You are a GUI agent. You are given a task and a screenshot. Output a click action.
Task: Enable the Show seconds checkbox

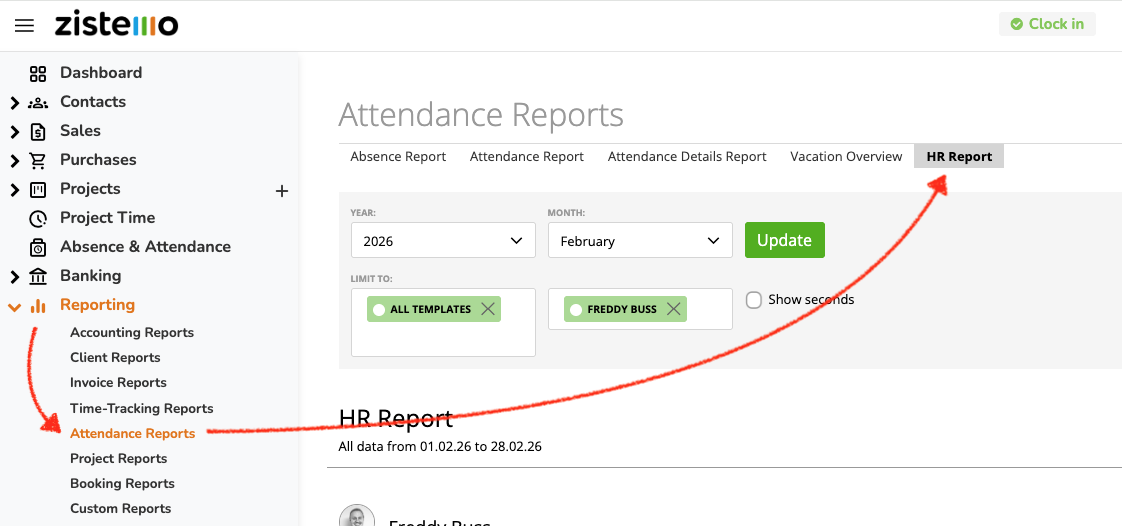(x=754, y=300)
